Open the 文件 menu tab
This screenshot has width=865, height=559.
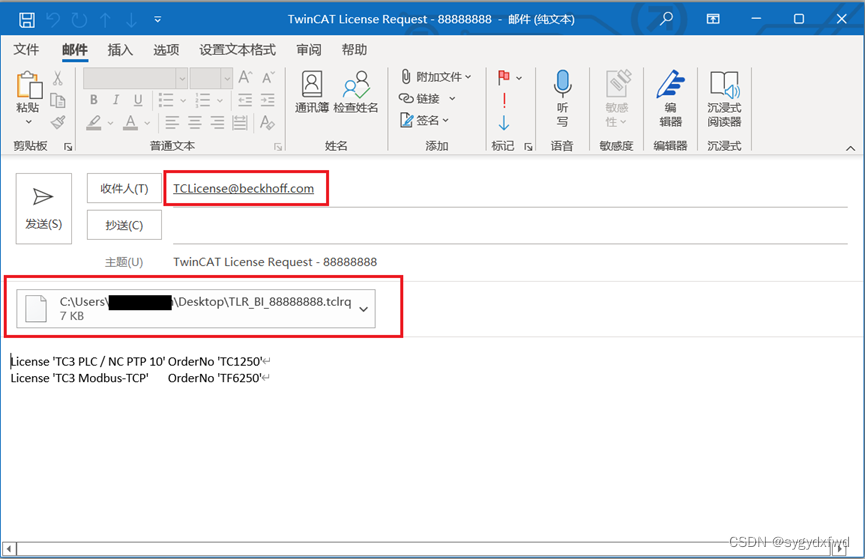click(x=26, y=50)
